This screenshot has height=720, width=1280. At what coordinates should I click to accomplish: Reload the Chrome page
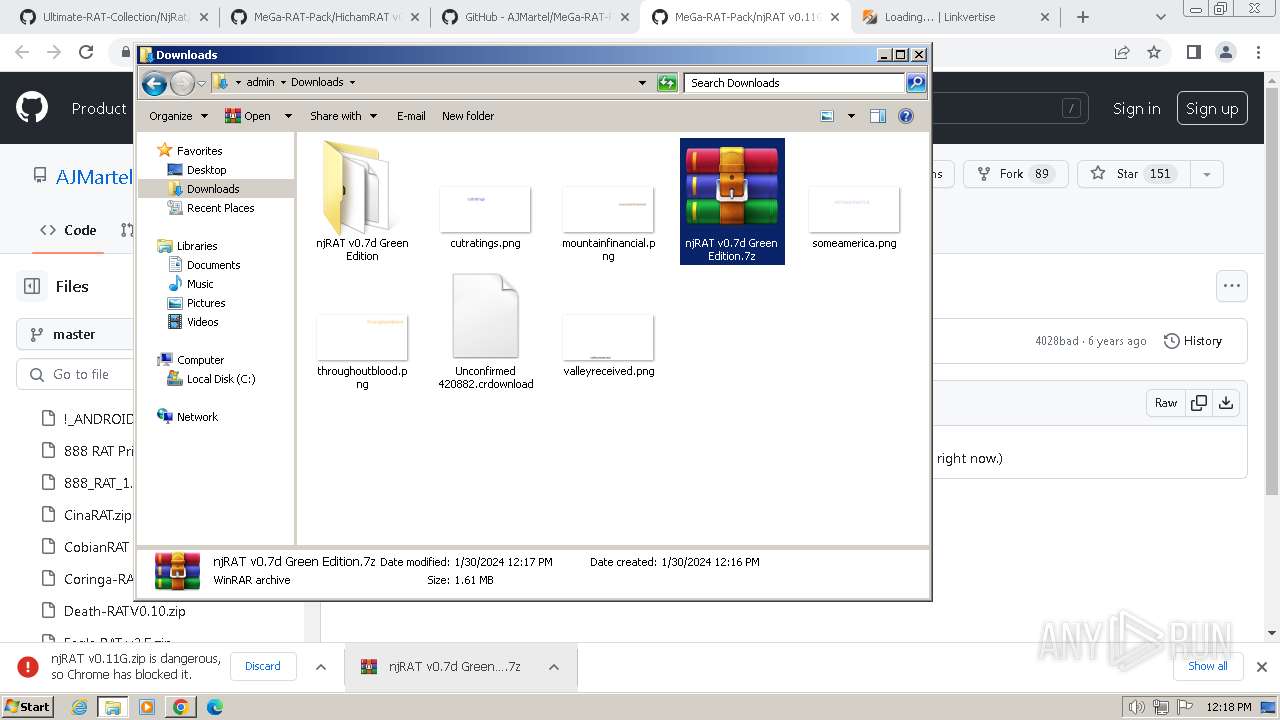pos(86,52)
